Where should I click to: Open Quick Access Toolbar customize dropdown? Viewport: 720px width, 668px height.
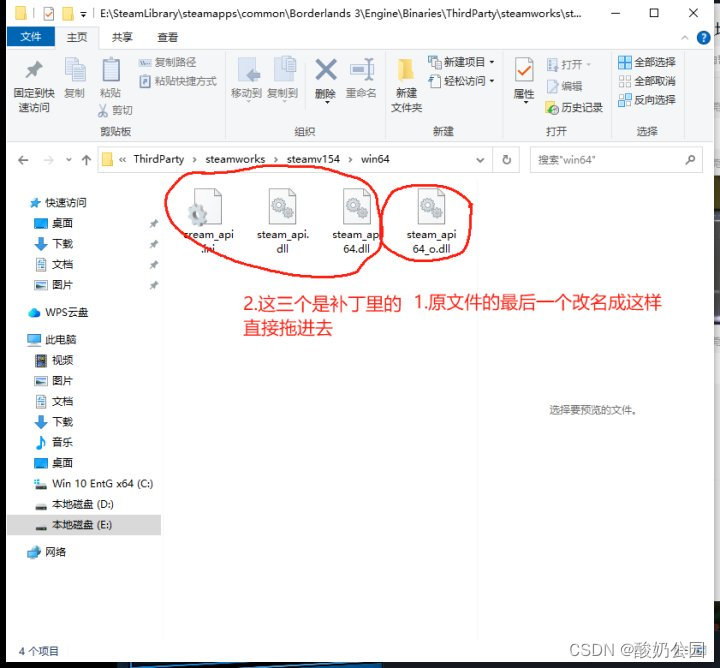click(x=83, y=14)
